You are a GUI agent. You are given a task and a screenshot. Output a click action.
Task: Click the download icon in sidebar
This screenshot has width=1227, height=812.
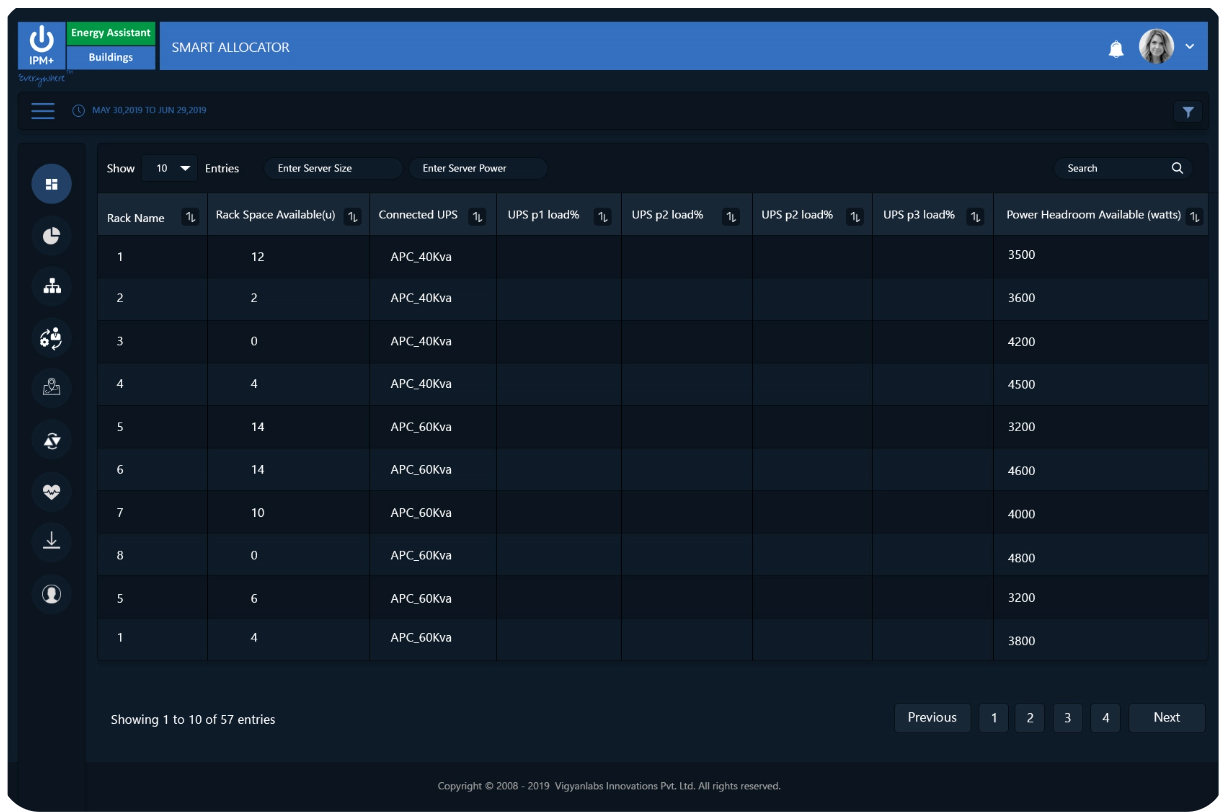pos(52,542)
